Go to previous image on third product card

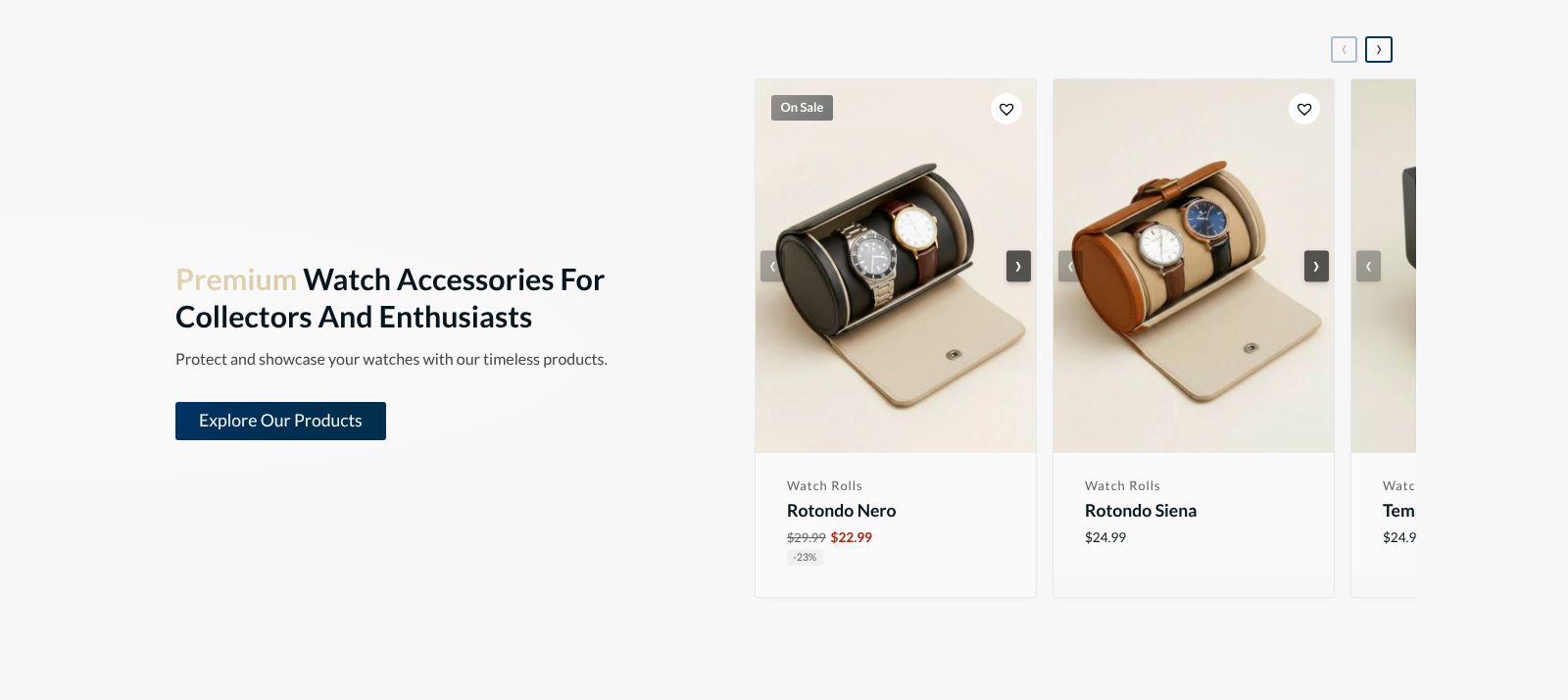tap(1368, 266)
